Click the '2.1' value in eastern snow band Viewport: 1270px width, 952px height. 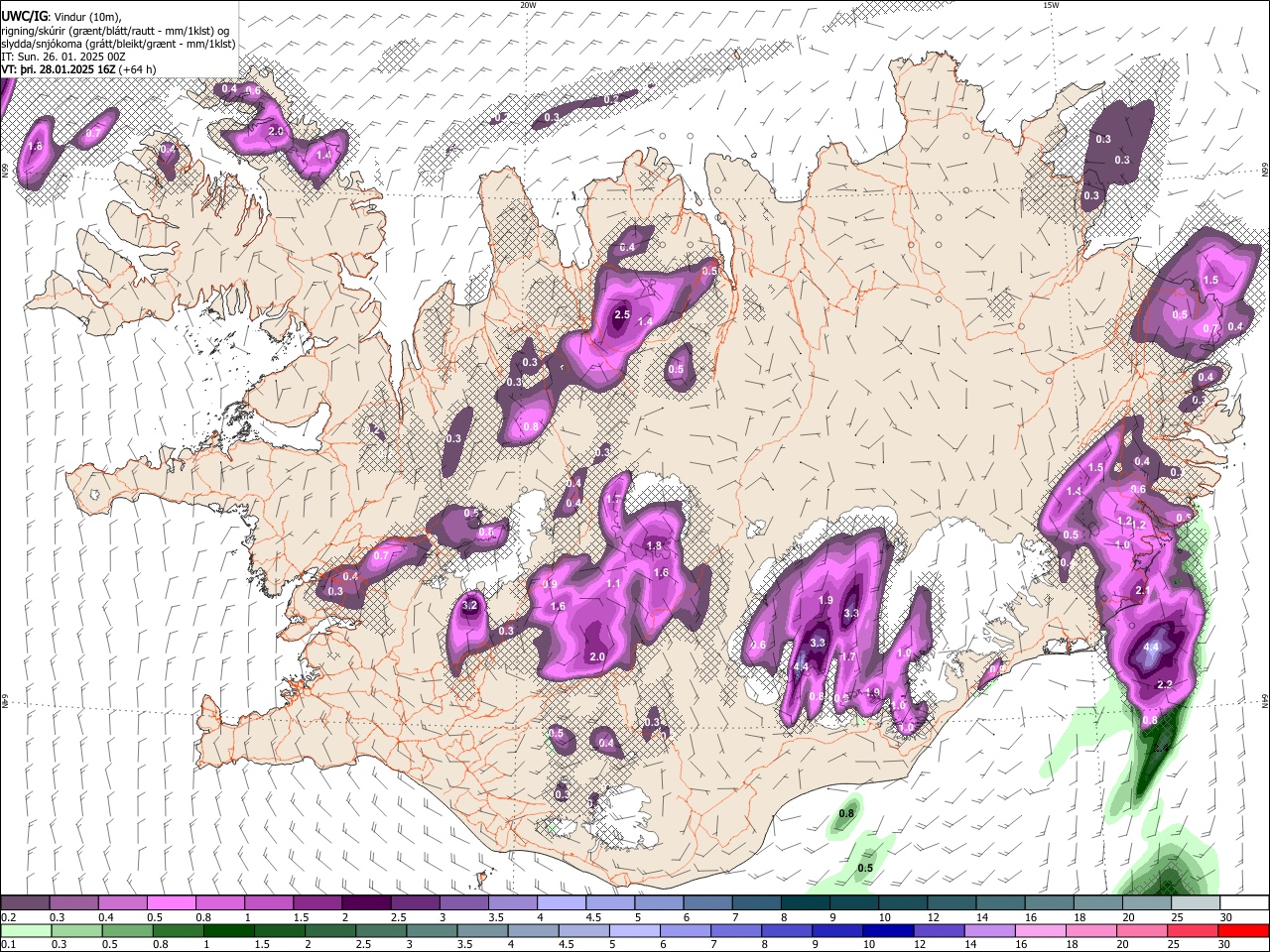coord(1142,591)
